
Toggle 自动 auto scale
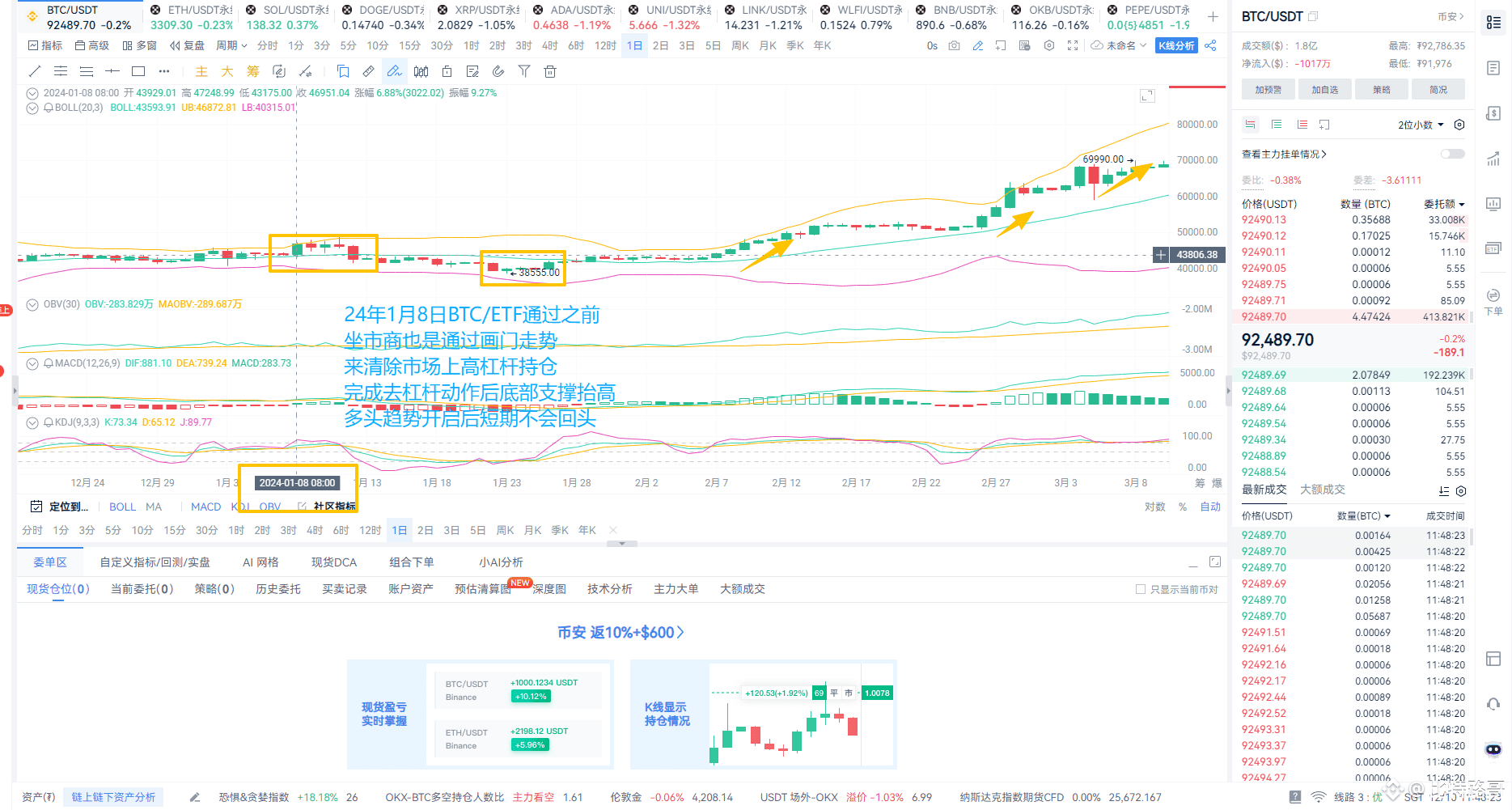(1210, 507)
